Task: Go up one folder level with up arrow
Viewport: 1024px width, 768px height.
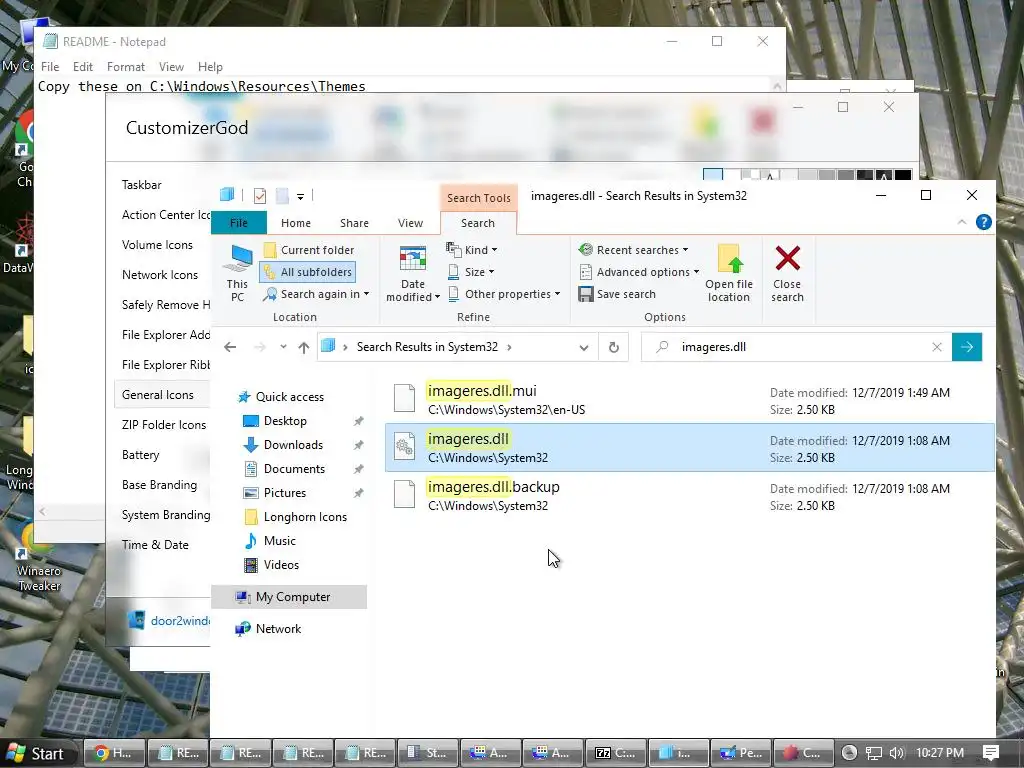Action: (x=304, y=347)
